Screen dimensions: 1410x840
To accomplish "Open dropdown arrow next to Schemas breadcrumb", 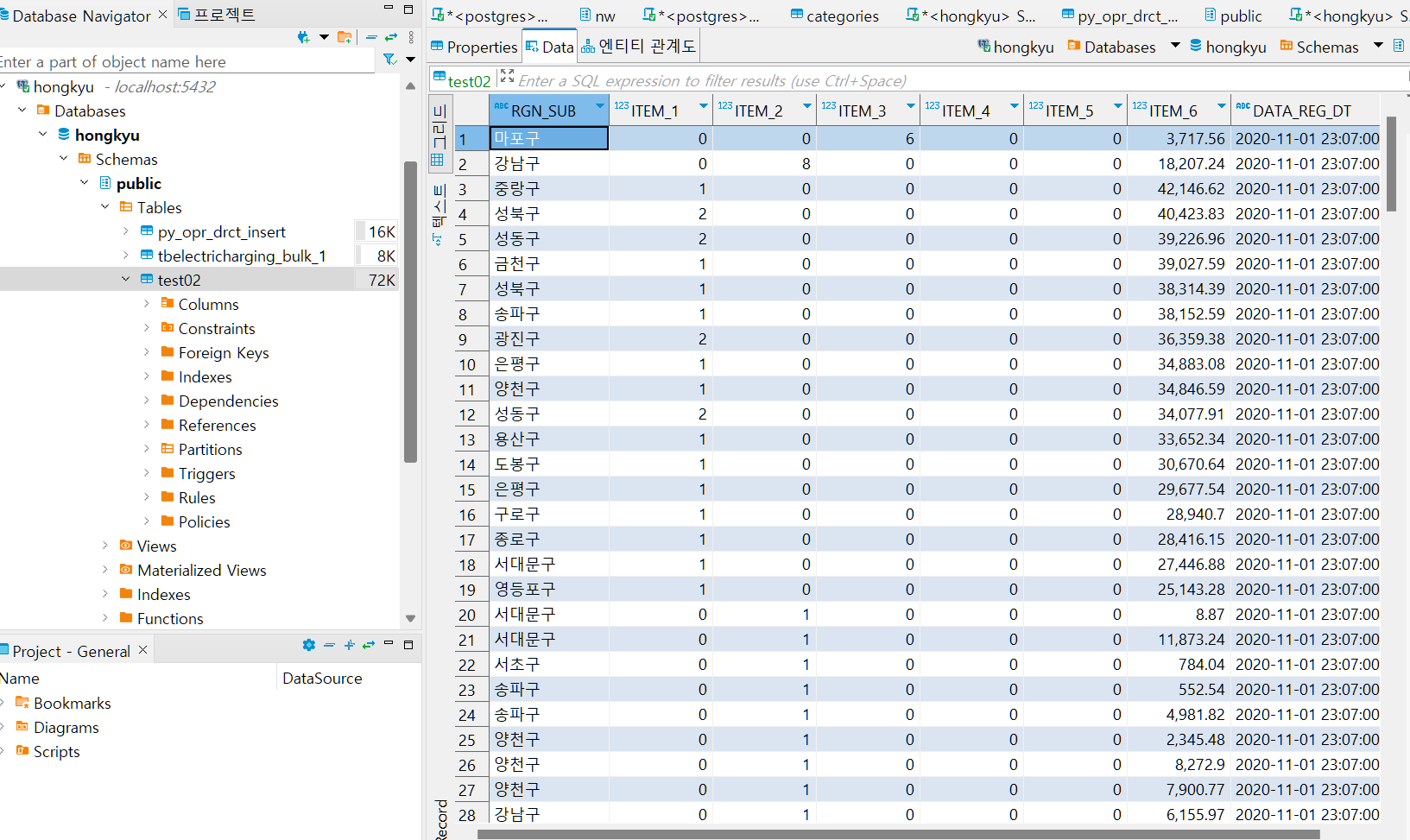I will (1378, 46).
